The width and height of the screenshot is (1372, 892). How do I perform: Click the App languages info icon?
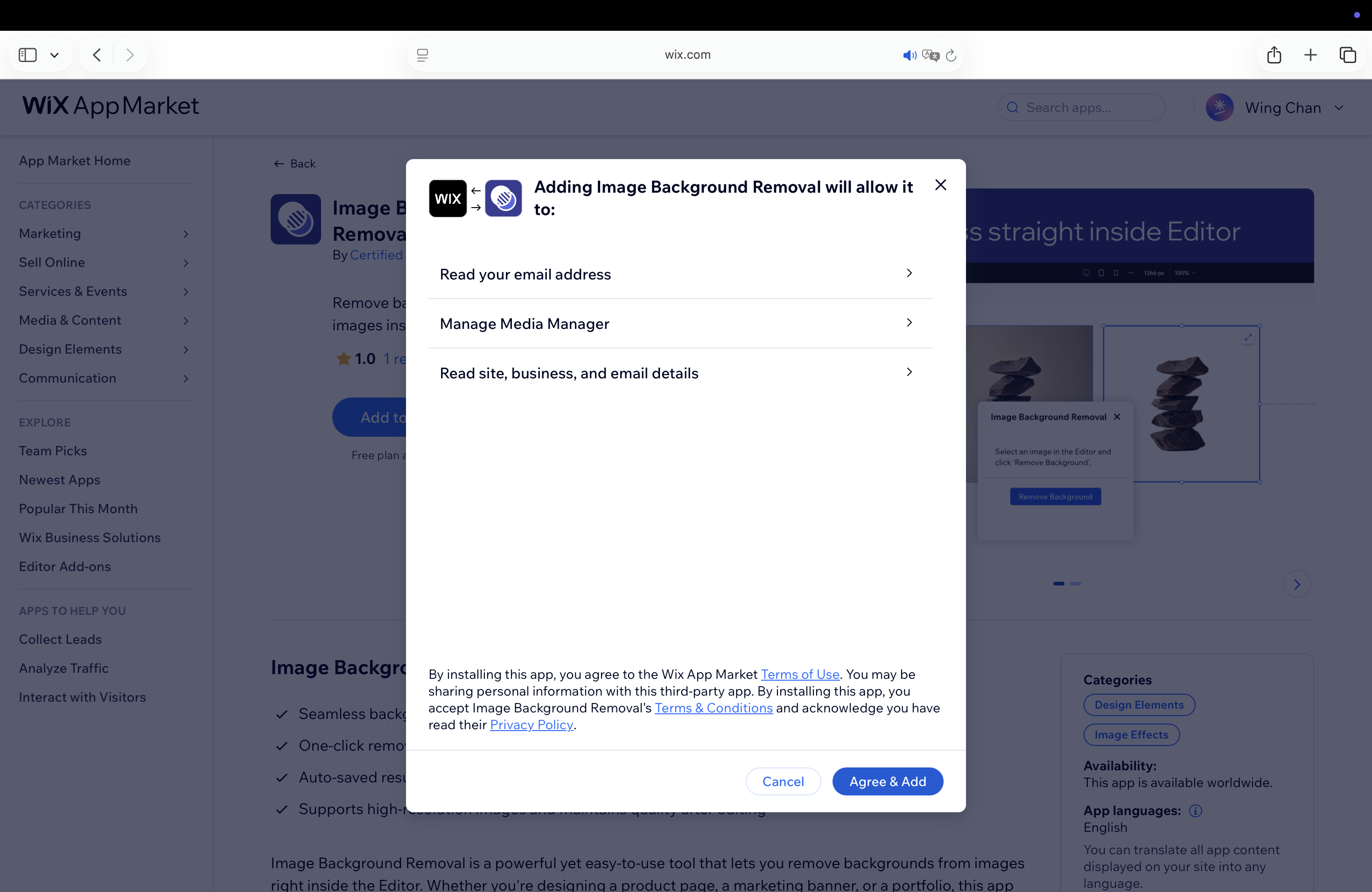pyautogui.click(x=1195, y=811)
